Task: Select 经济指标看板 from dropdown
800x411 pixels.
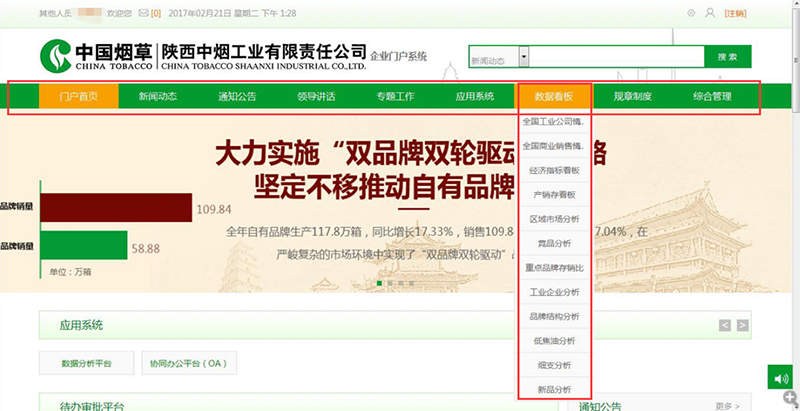Action: pyautogui.click(x=554, y=170)
